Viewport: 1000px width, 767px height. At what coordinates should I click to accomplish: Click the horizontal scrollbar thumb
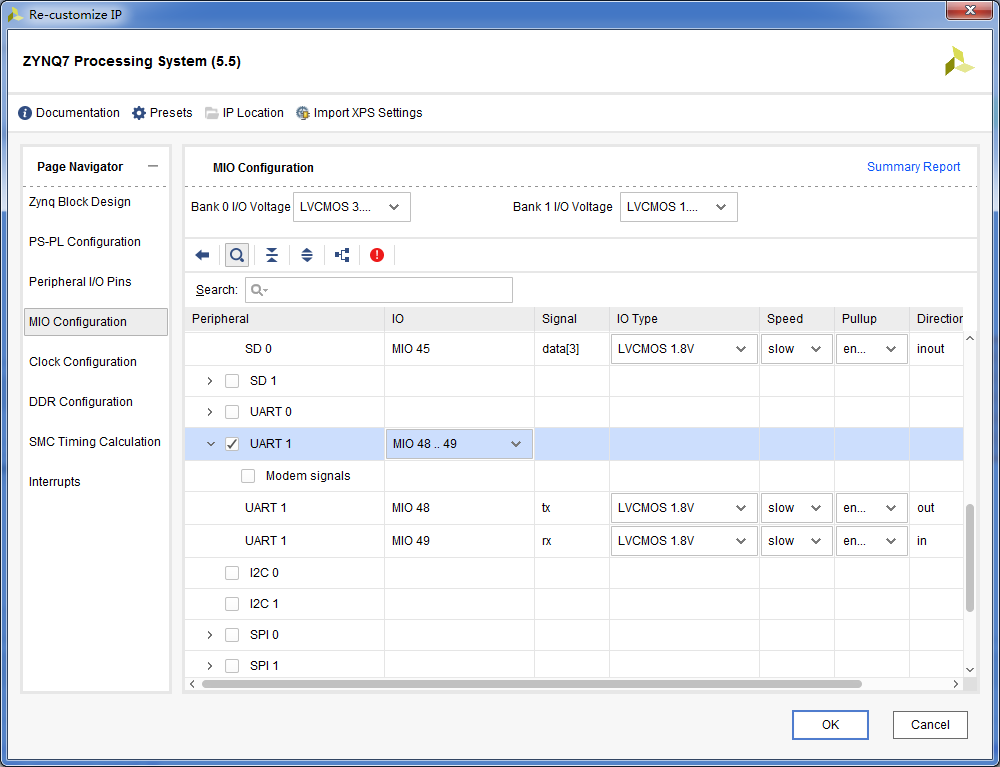(532, 684)
